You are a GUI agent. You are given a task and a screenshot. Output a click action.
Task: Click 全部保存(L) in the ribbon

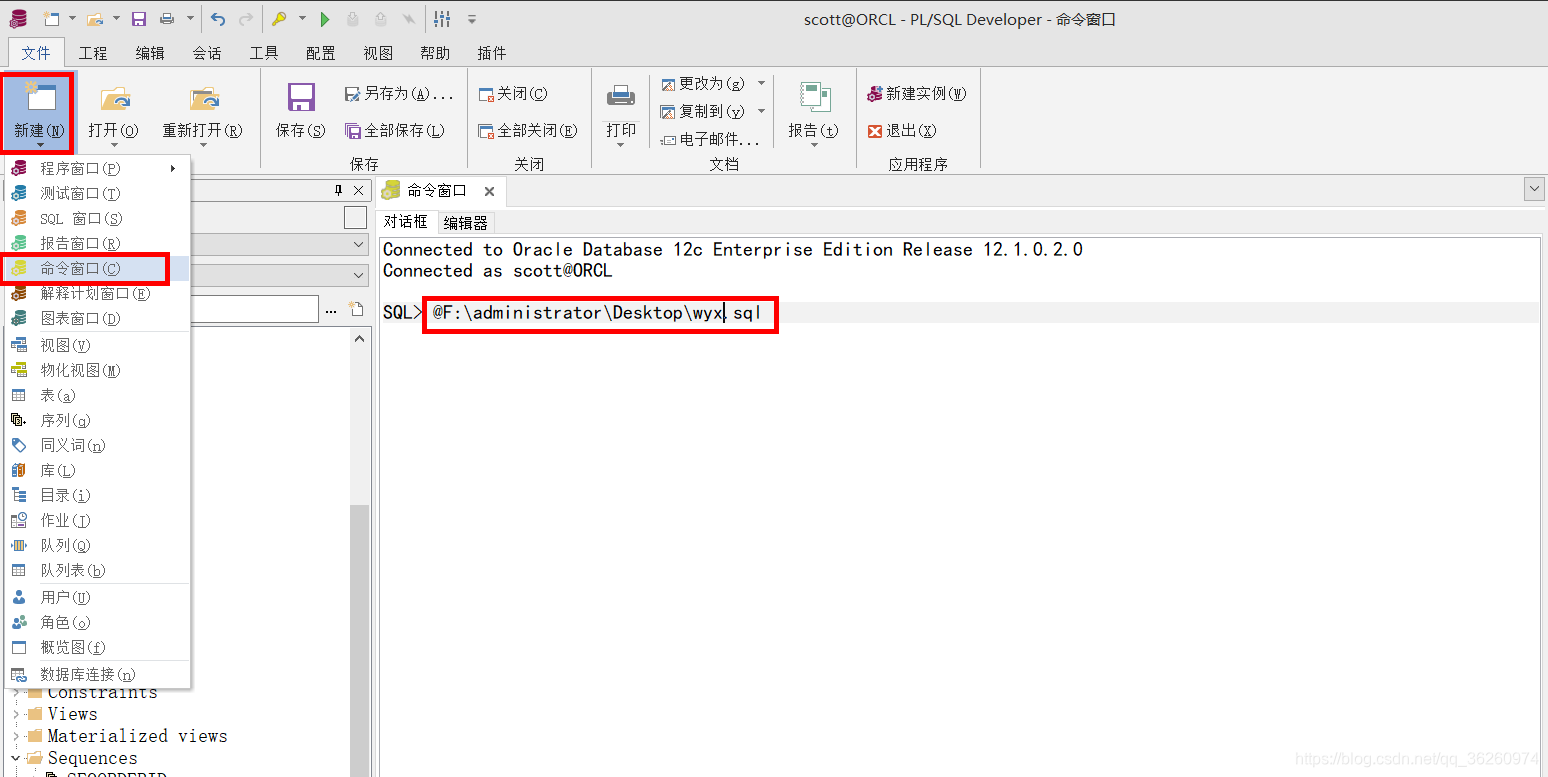pyautogui.click(x=395, y=130)
